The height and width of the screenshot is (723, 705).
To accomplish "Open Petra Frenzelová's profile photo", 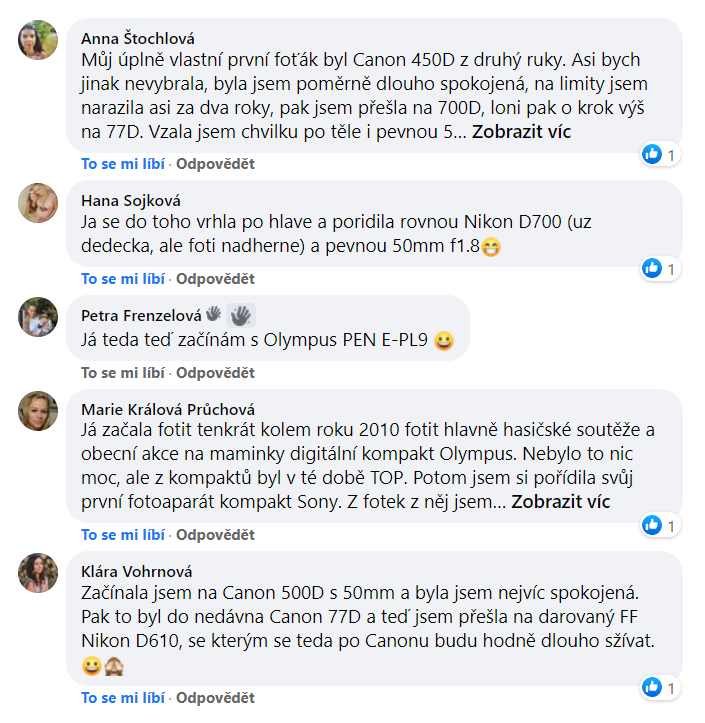I will point(38,317).
